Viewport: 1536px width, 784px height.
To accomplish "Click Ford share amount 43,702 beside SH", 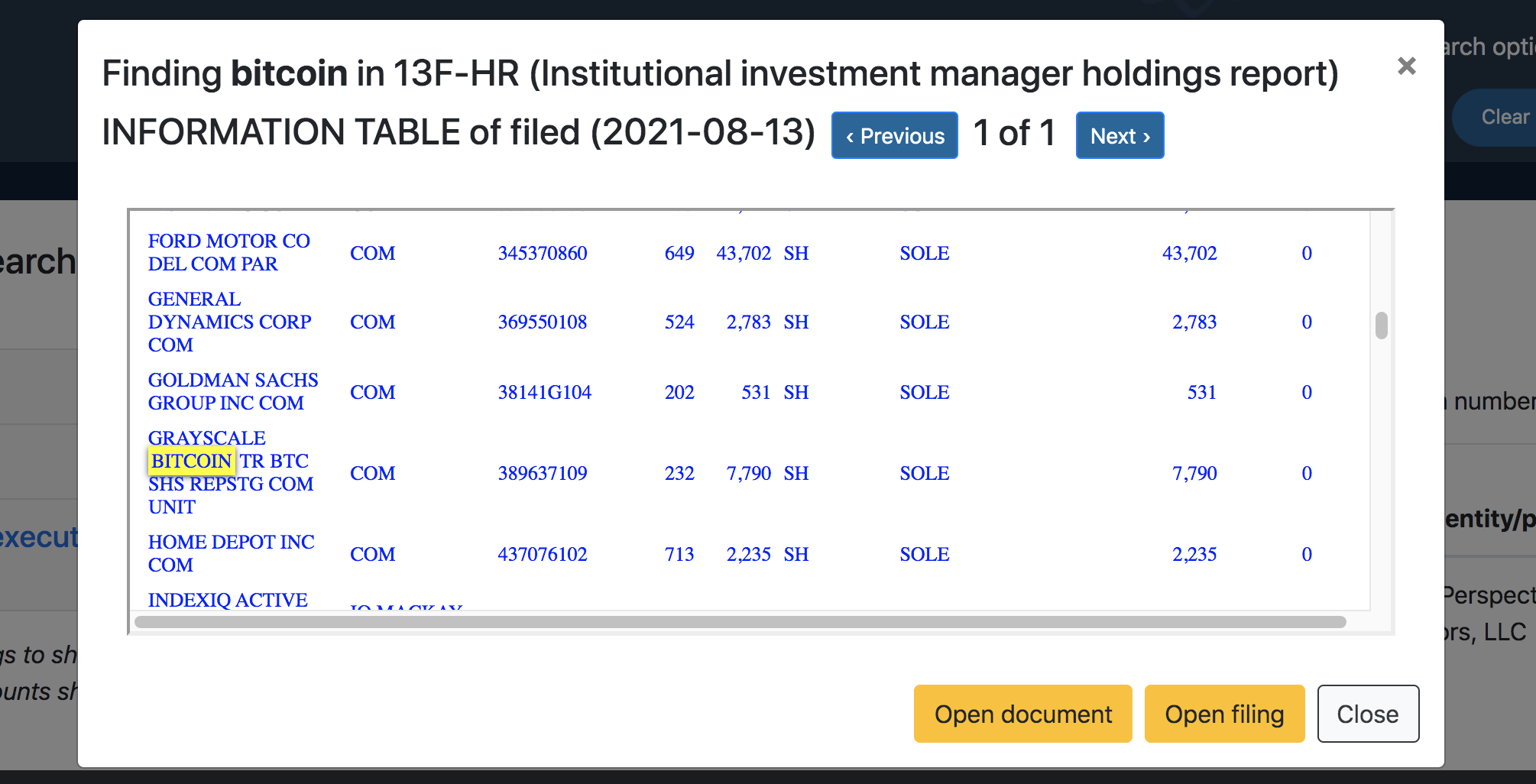I will pos(744,253).
